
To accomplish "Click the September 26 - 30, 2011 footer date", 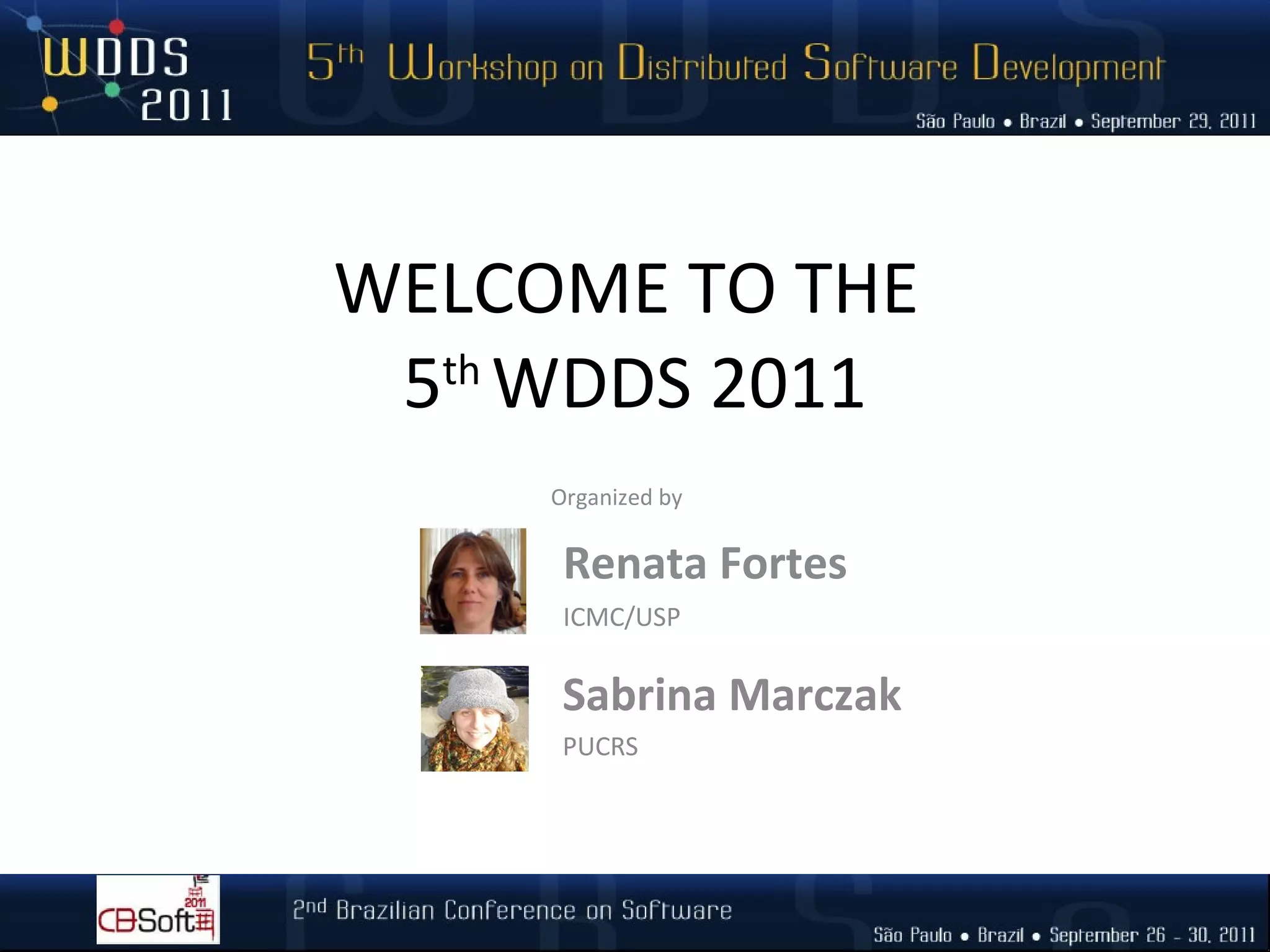I will click(1152, 935).
